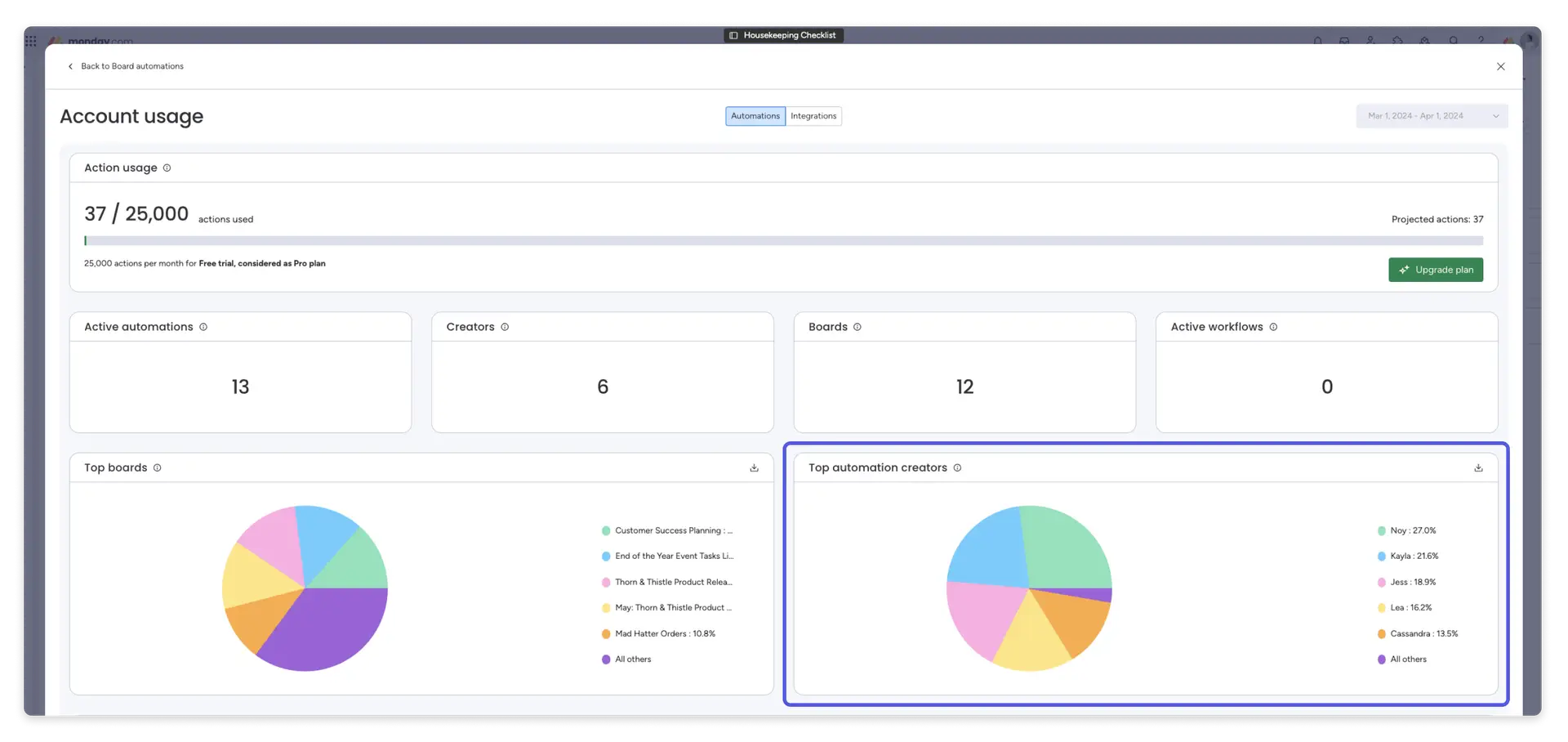
Task: Click Creators count 6
Action: (603, 387)
